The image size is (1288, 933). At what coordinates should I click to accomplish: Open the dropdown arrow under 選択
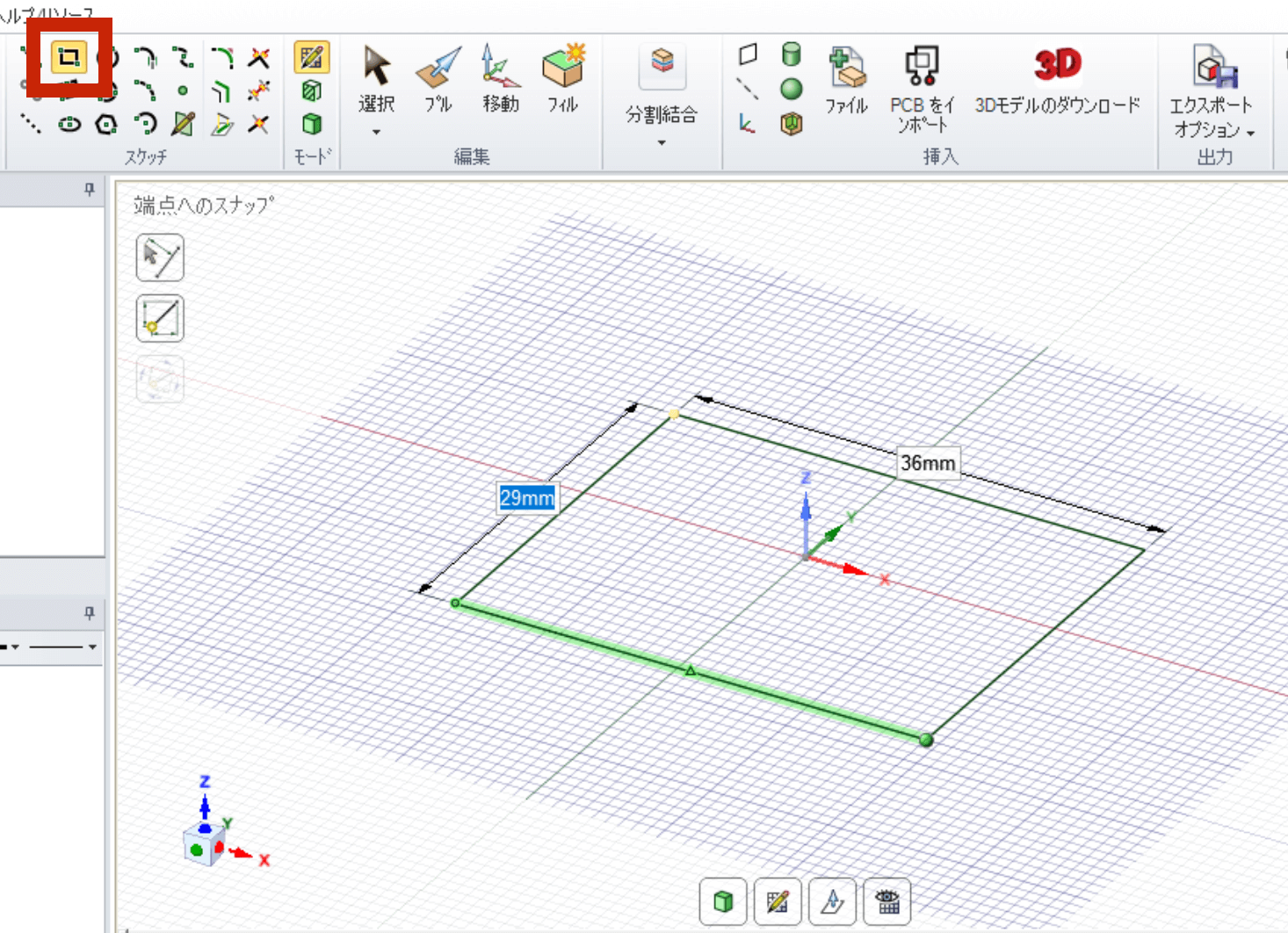[377, 133]
